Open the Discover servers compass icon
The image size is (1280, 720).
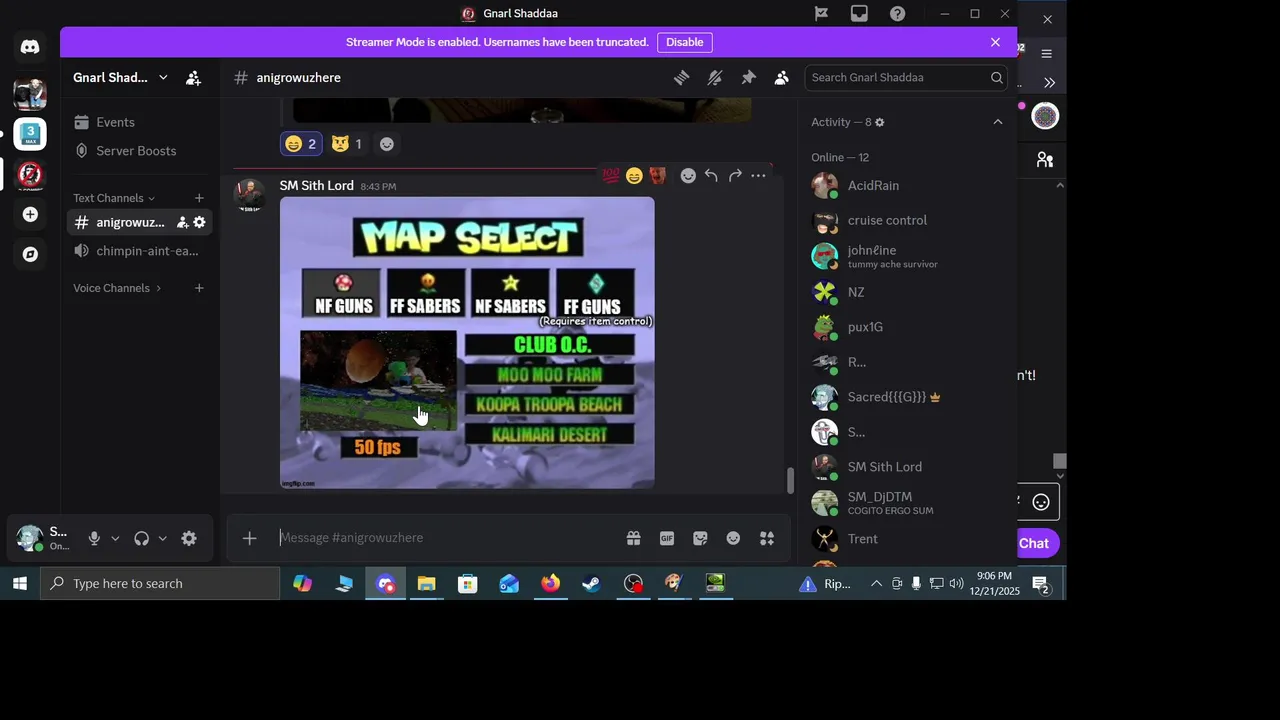[30, 254]
